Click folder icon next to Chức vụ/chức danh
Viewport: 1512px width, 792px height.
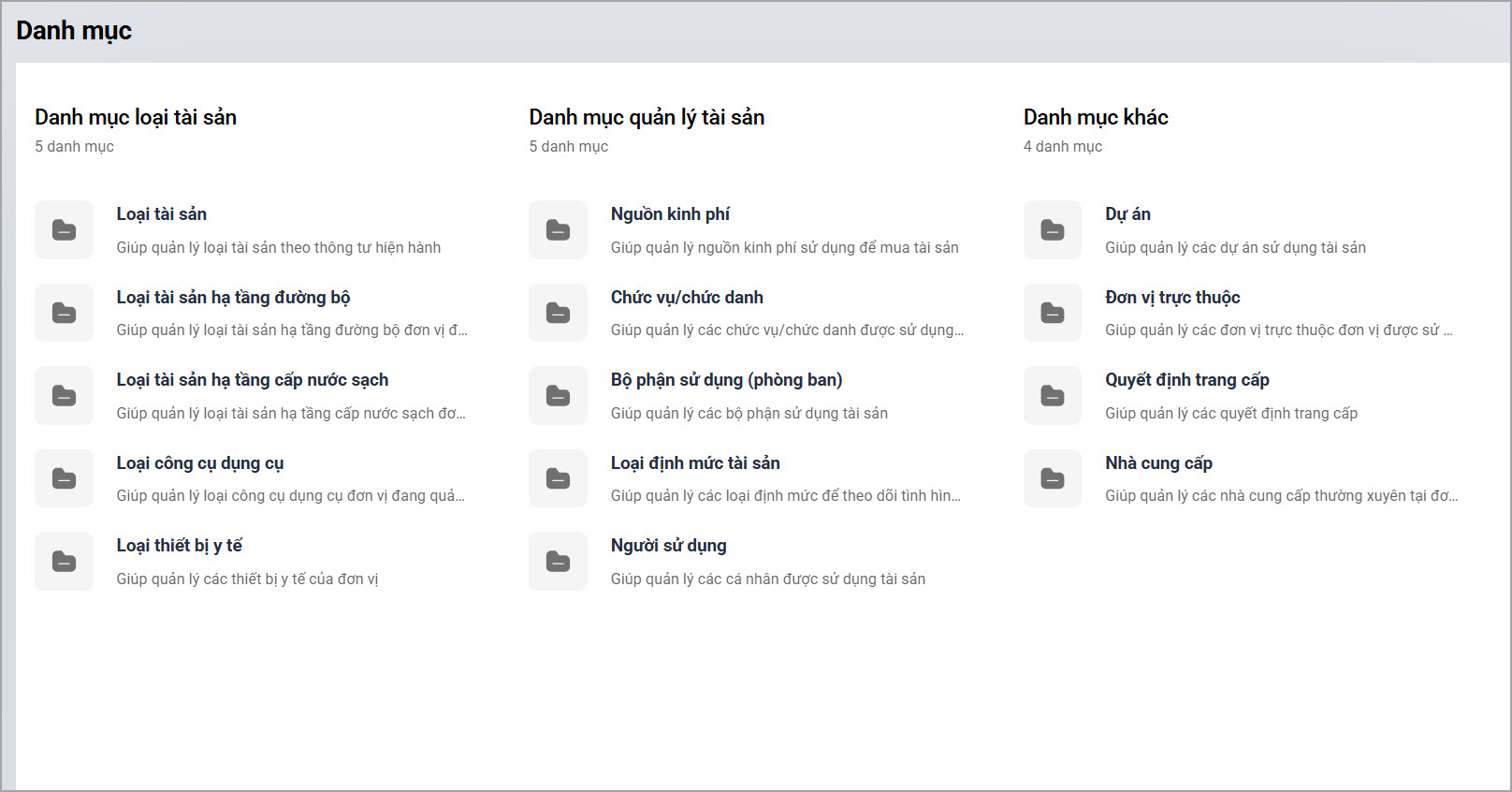click(x=558, y=313)
